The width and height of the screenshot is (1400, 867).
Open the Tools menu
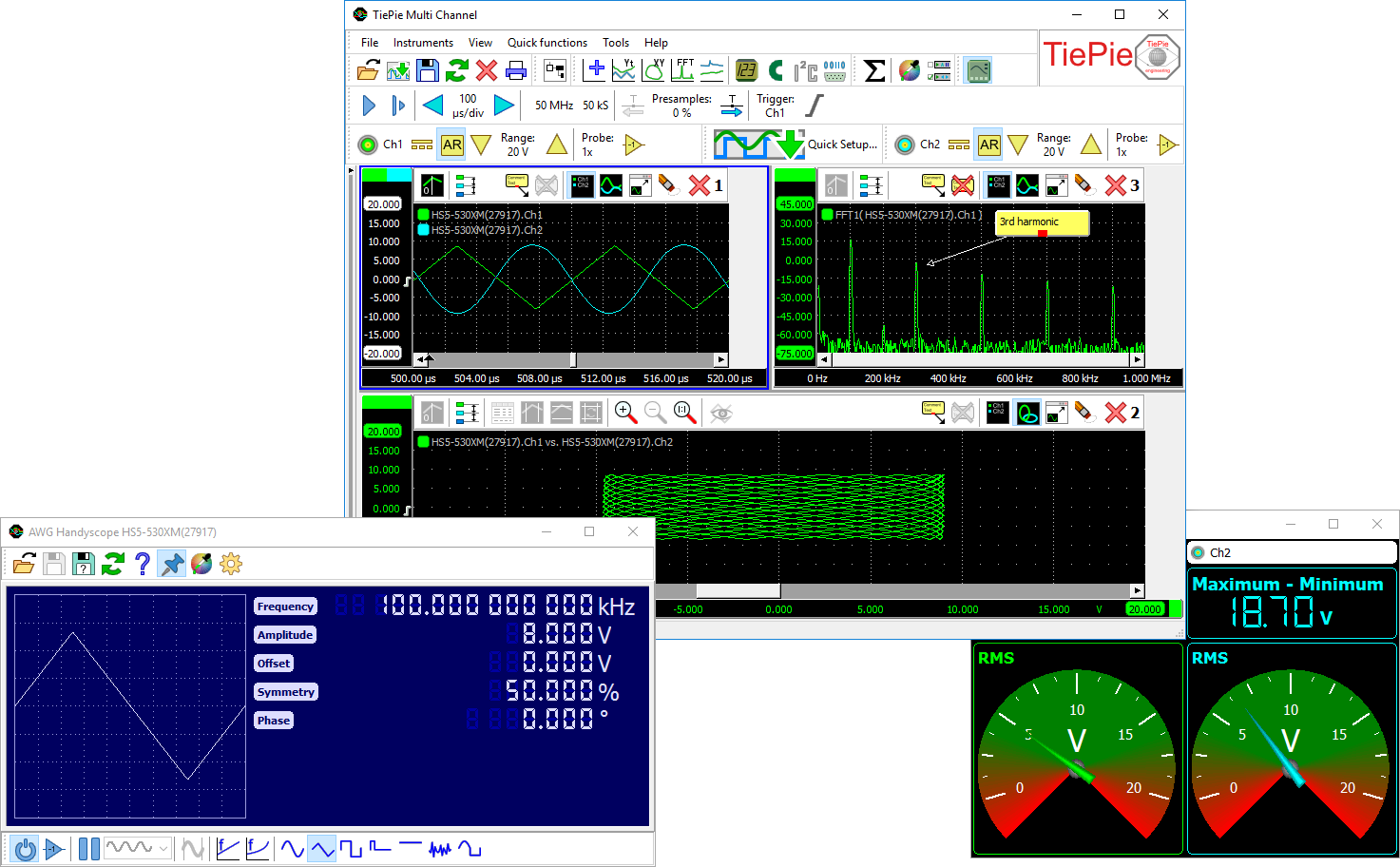point(616,43)
